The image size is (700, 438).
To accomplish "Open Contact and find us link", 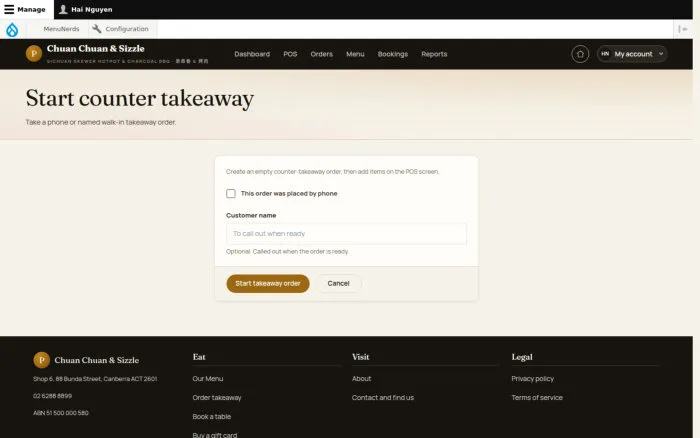I will tap(383, 397).
